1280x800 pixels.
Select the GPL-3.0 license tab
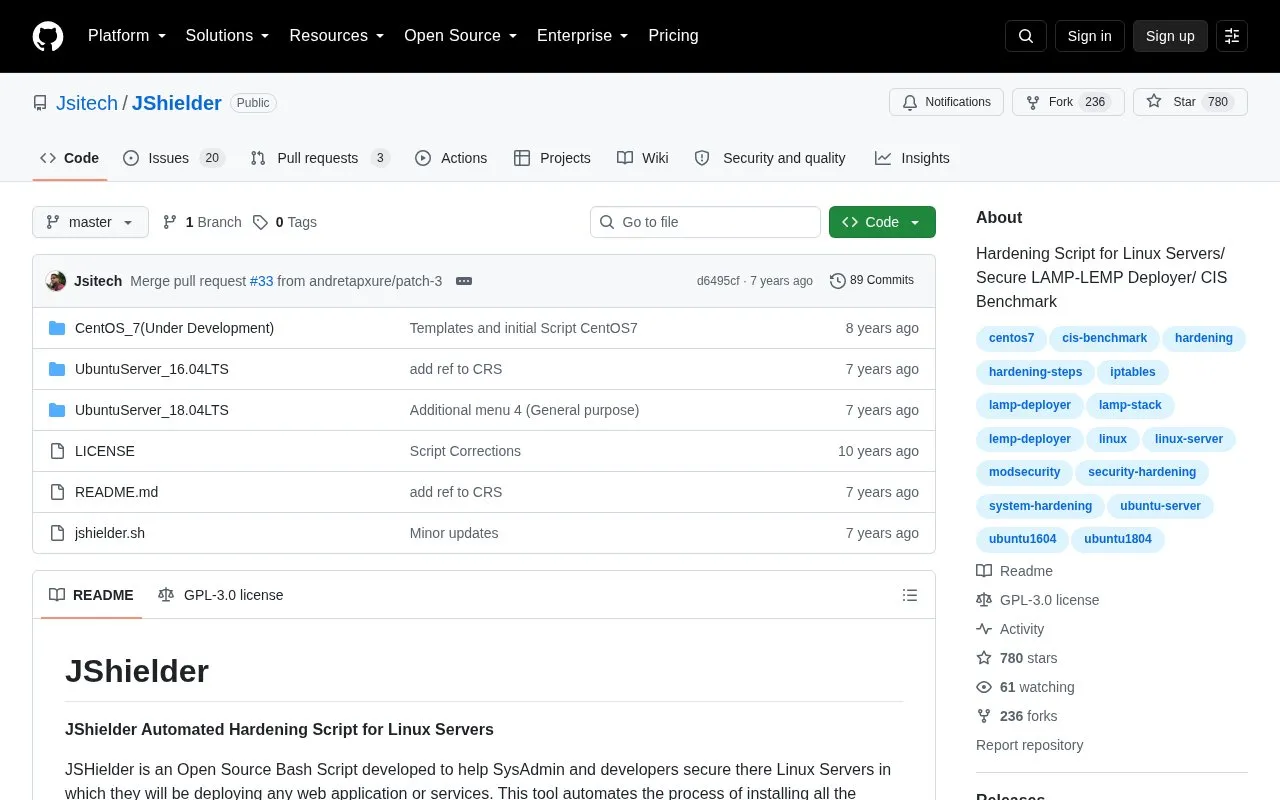(221, 595)
